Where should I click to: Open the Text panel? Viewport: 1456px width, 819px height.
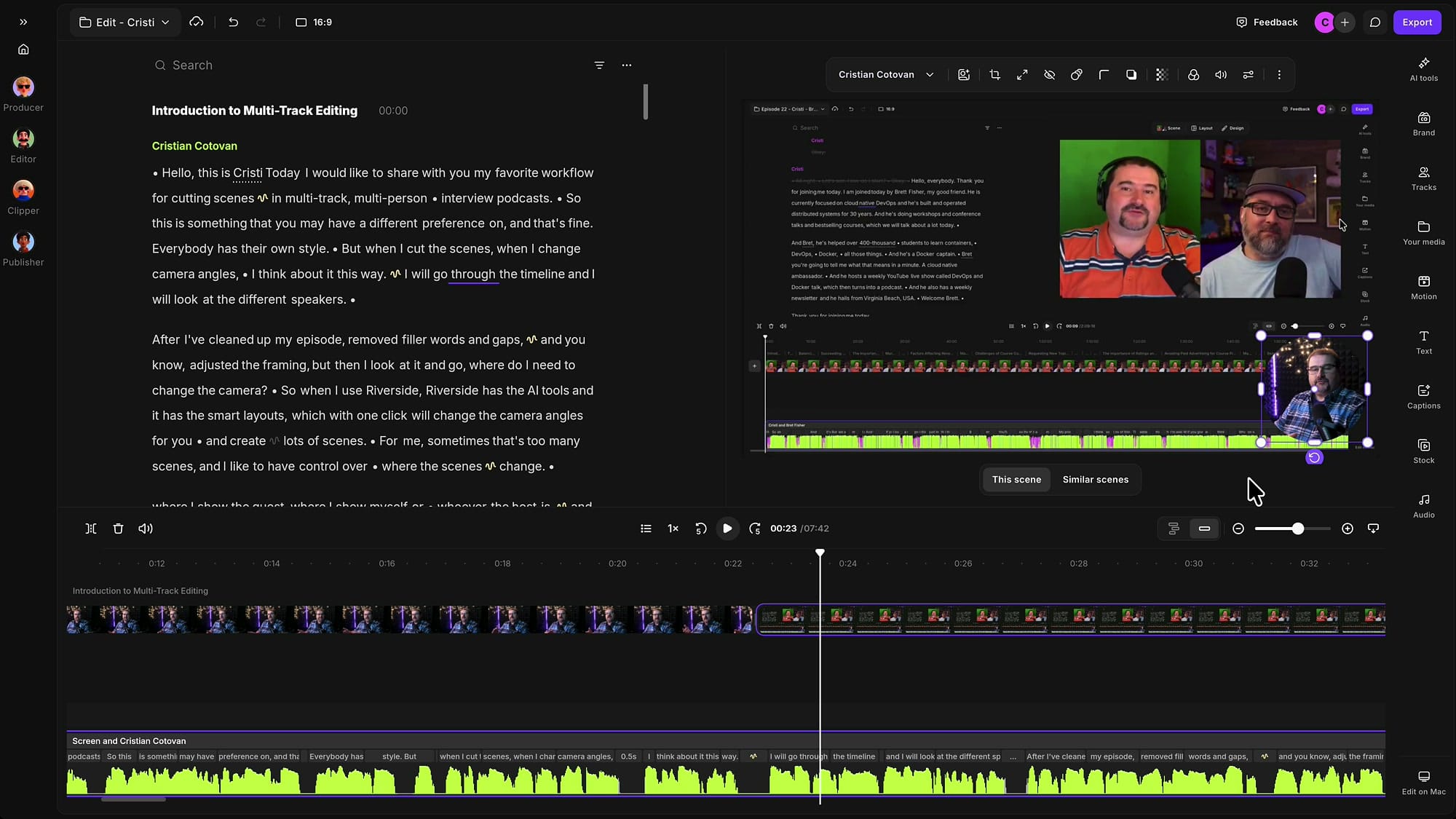1423,342
